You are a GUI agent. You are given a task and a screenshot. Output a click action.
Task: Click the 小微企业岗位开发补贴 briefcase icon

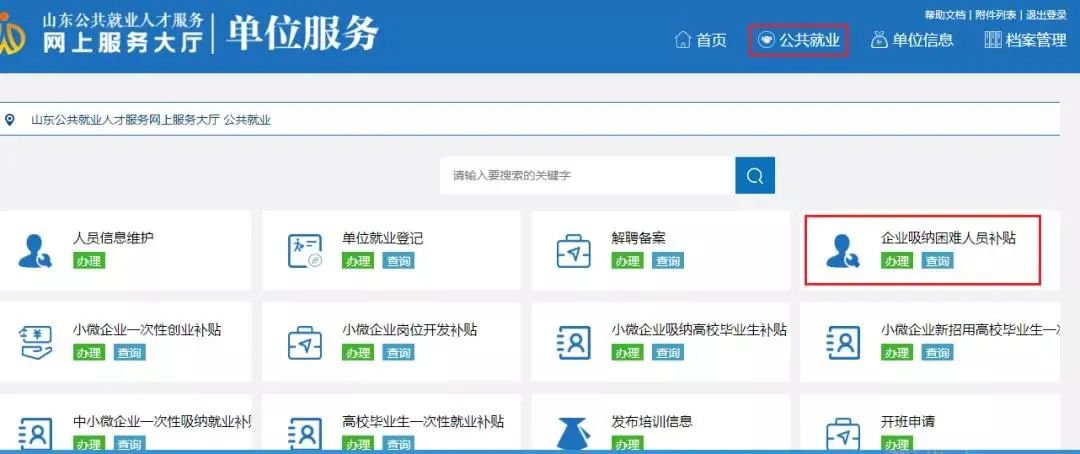click(304, 342)
